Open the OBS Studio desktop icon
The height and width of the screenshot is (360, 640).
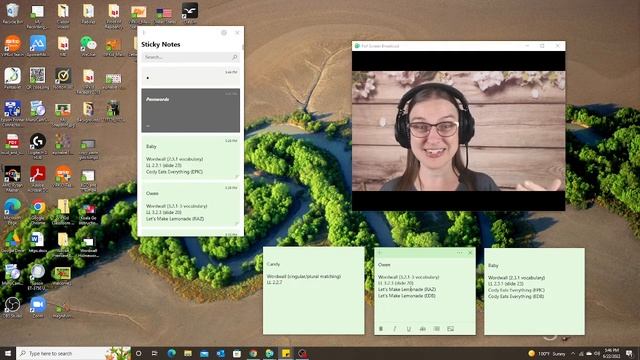point(12,308)
